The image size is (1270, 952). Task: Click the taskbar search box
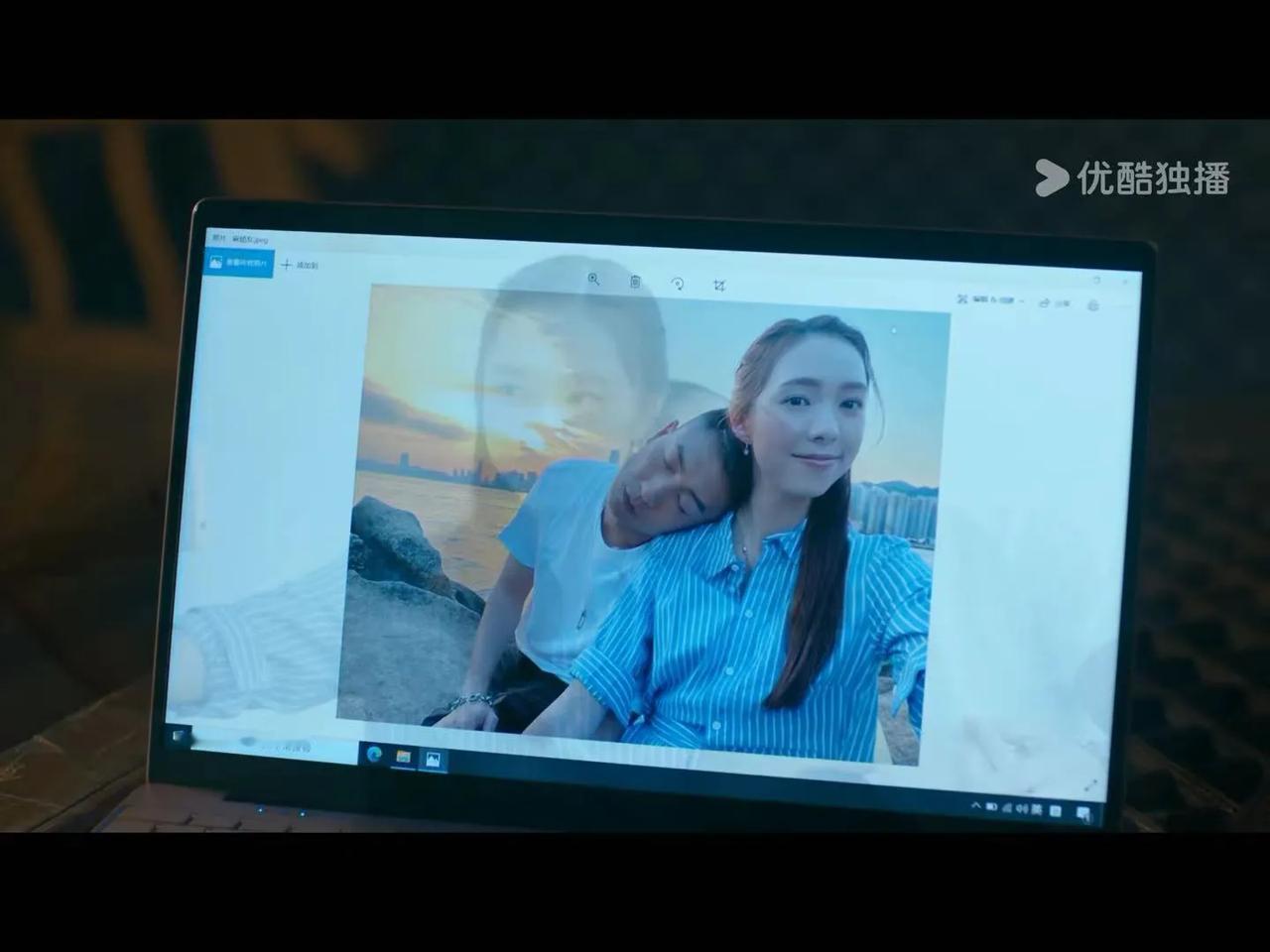tap(273, 744)
